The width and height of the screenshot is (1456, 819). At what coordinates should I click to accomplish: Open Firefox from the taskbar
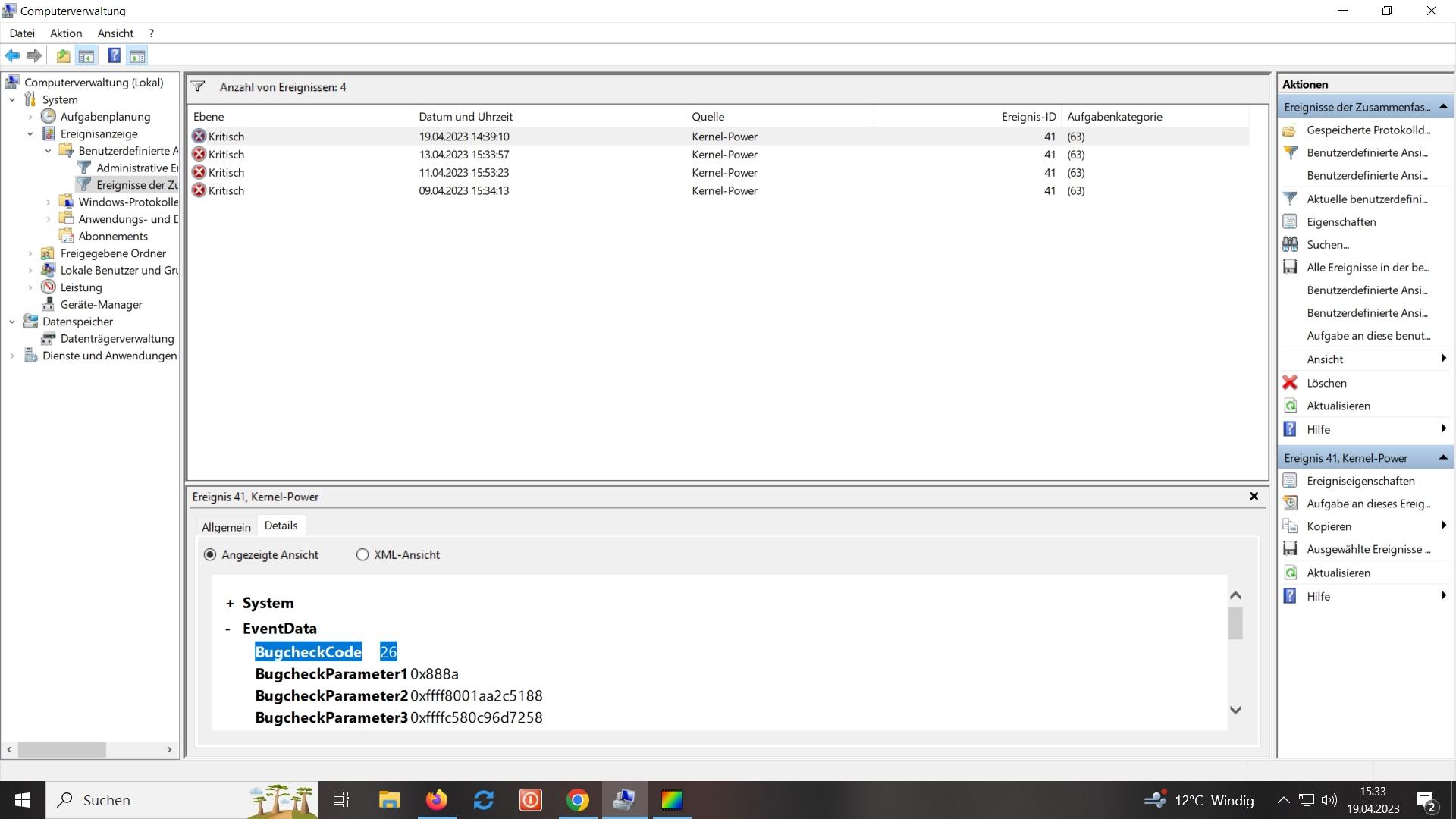[436, 800]
